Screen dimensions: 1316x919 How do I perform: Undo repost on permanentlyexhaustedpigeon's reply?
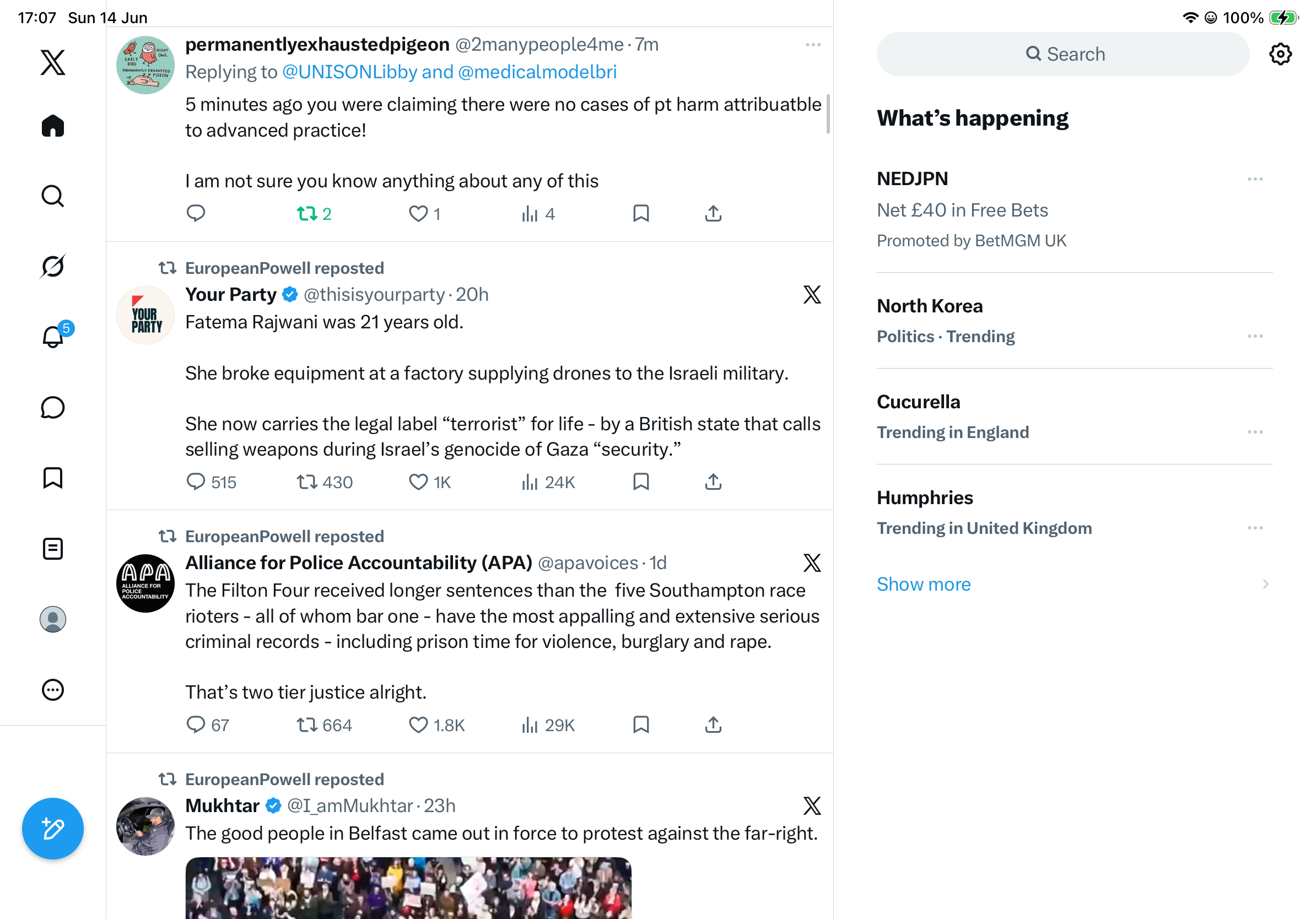click(x=314, y=214)
